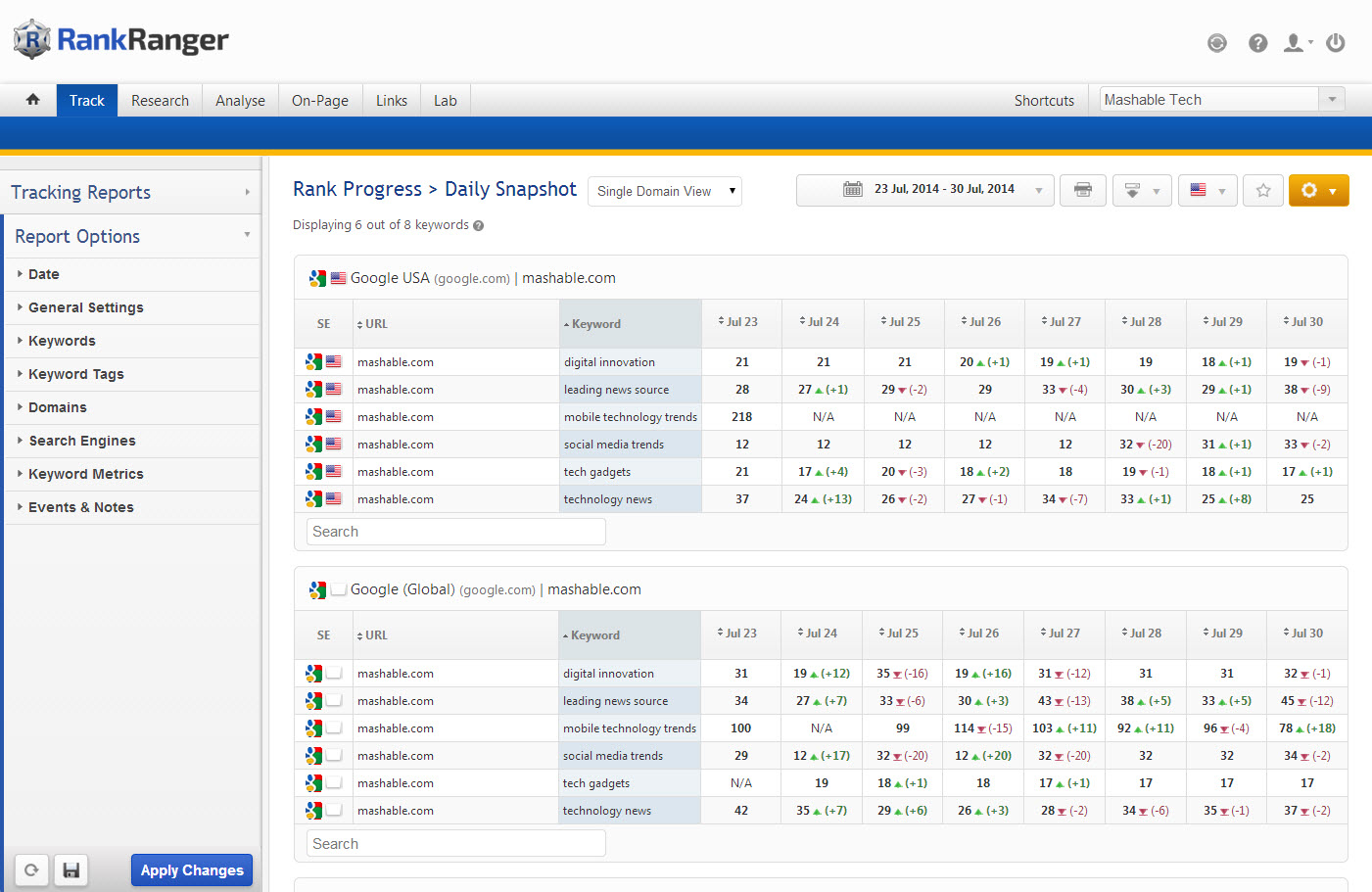
Task: Sort Google USA table by Keyword column
Action: [595, 324]
